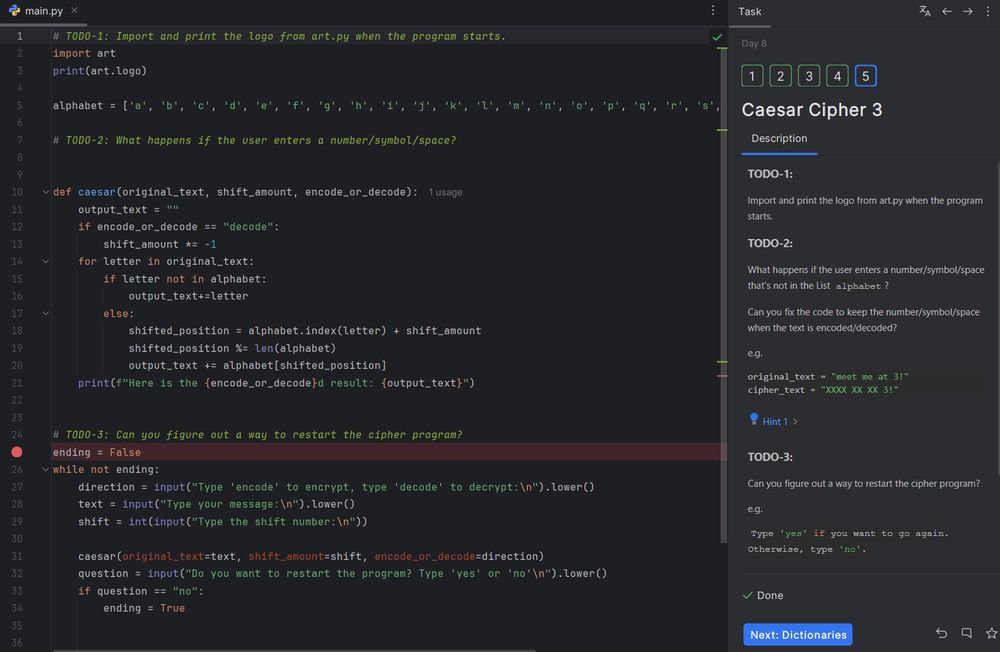Collapse the while loop fold on line 26
This screenshot has width=1000, height=652.
tap(45, 470)
